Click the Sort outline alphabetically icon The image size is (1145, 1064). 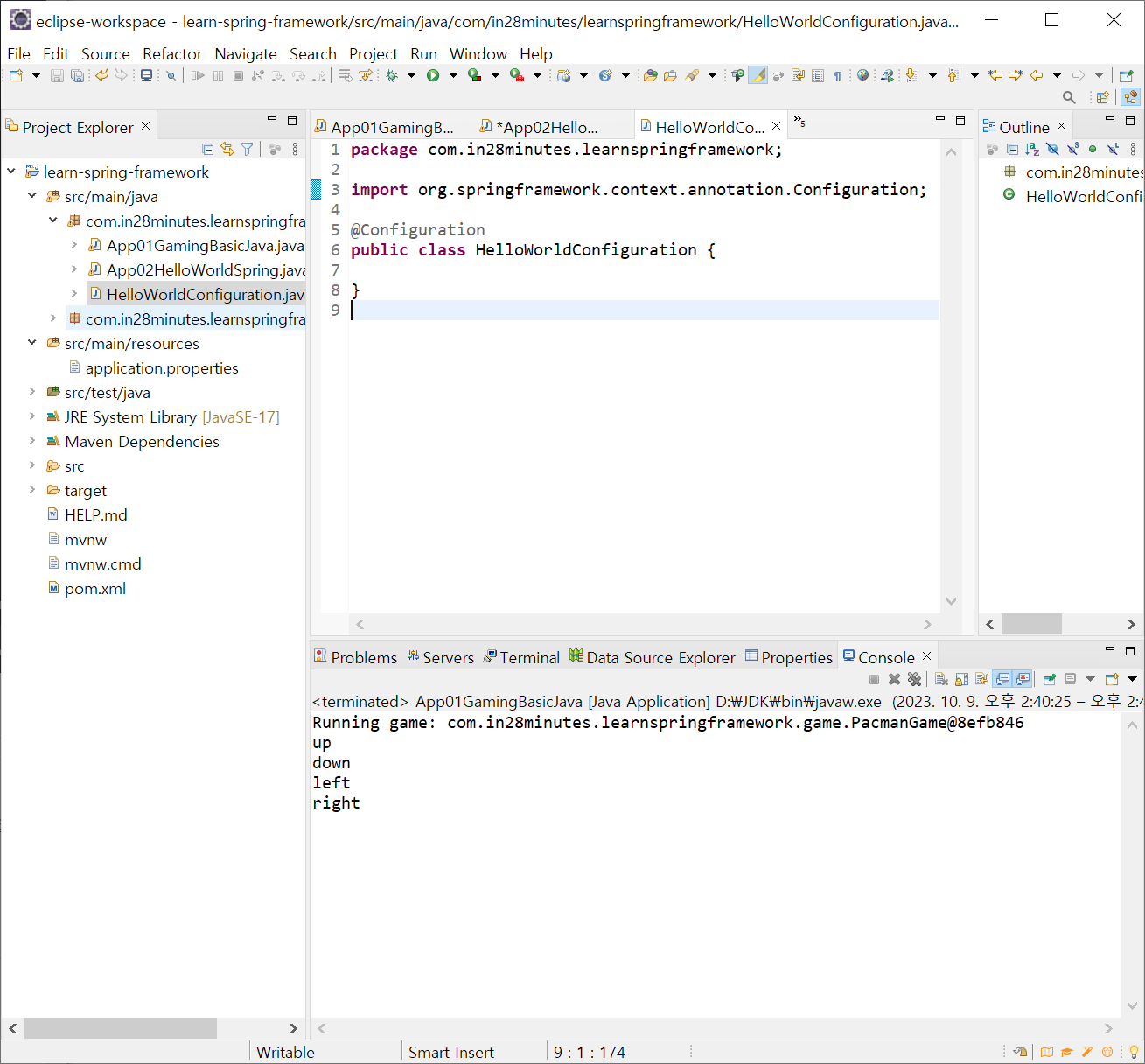click(1032, 150)
